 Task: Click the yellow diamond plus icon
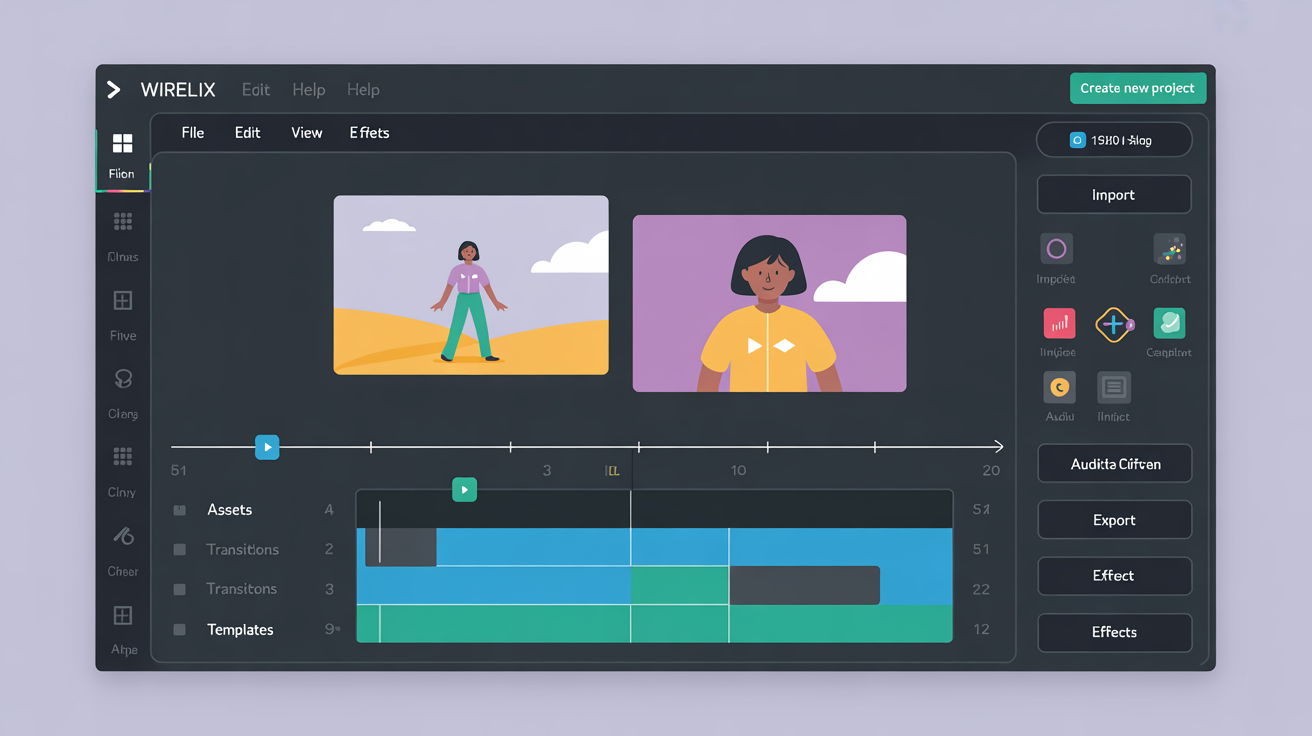[1113, 324]
